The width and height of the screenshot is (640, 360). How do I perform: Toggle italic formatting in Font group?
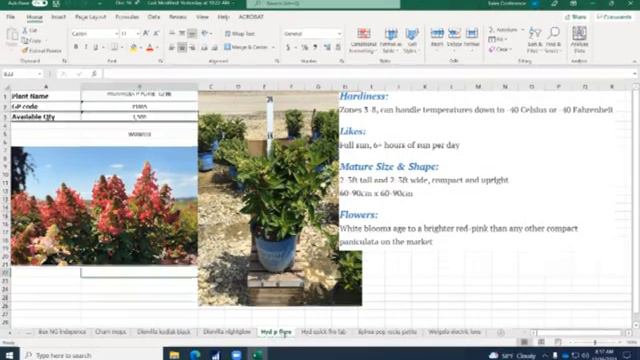[x=86, y=47]
